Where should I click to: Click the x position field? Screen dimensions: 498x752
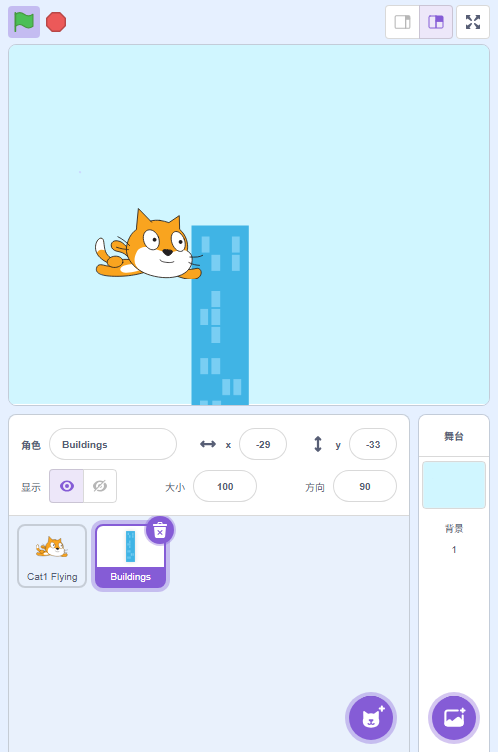coord(263,445)
